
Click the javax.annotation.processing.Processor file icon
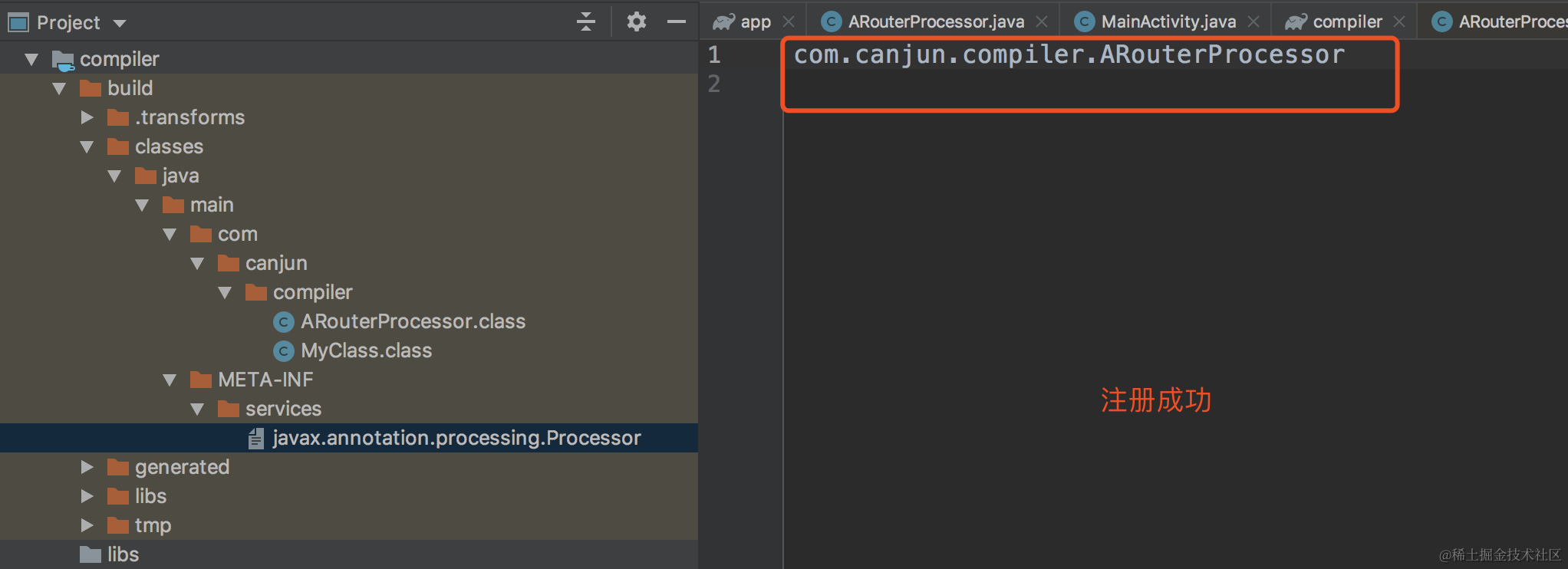point(256,438)
